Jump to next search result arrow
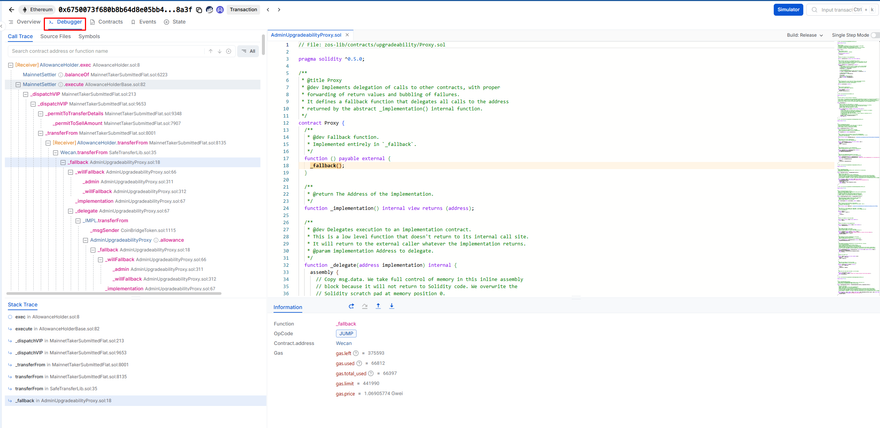 pyautogui.click(x=220, y=51)
